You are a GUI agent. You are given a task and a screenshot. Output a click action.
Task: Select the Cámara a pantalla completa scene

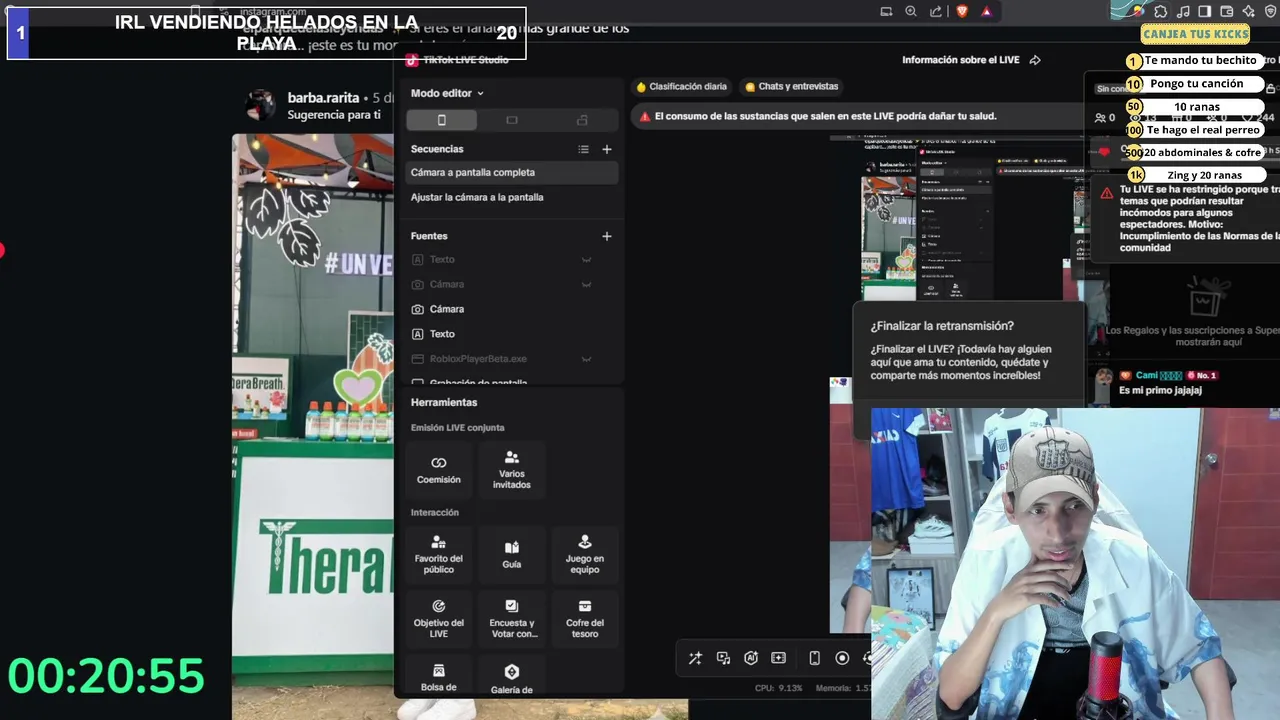click(512, 172)
